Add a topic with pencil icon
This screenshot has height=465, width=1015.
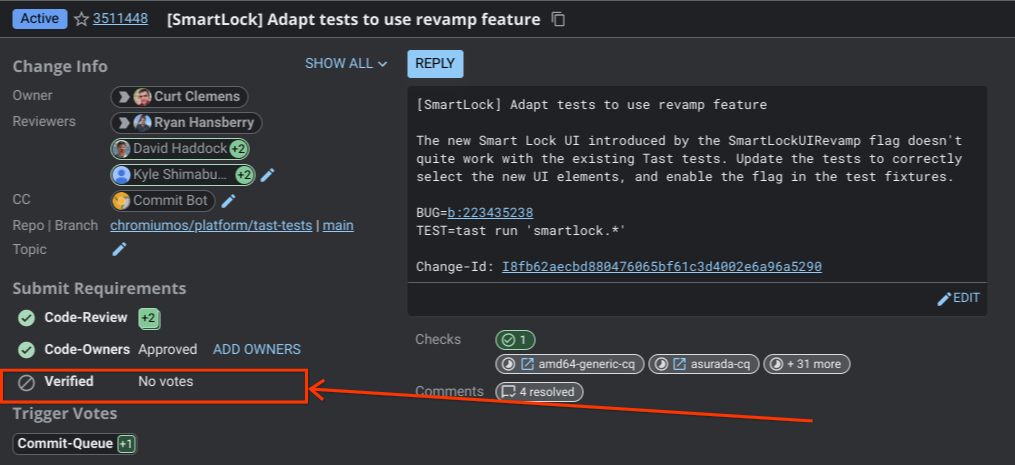(x=119, y=249)
